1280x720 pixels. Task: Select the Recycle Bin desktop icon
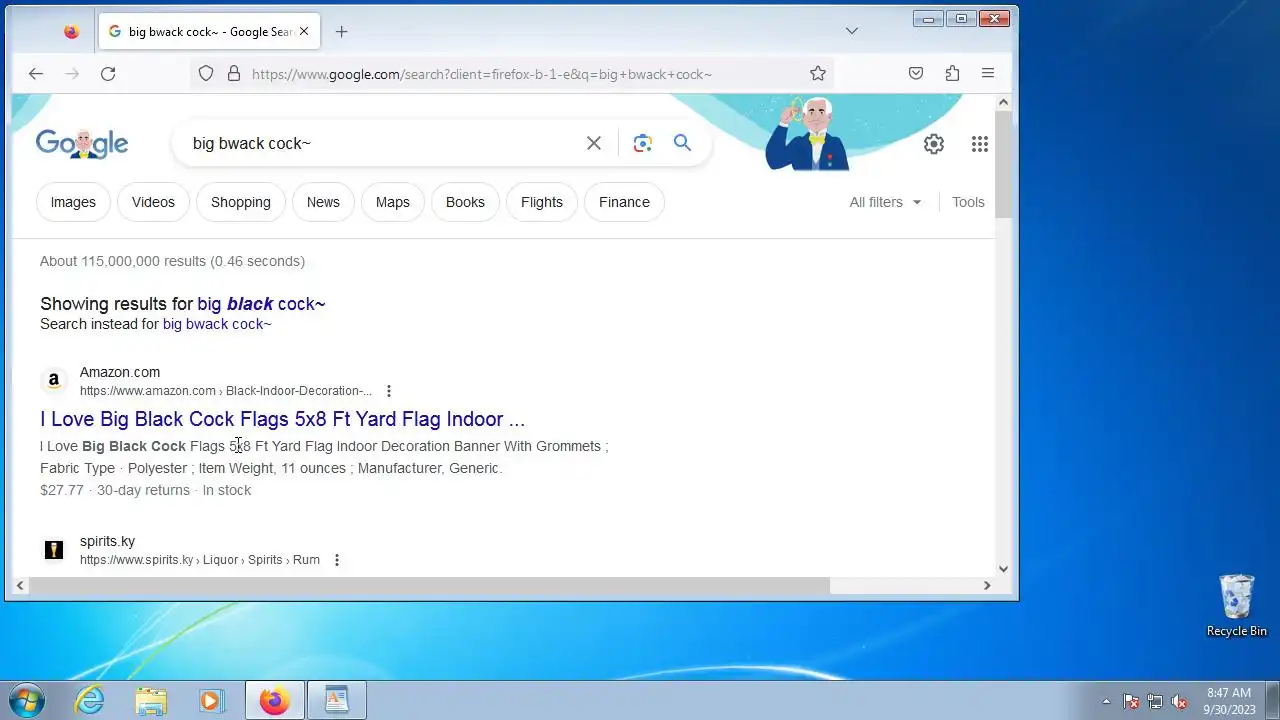1237,605
